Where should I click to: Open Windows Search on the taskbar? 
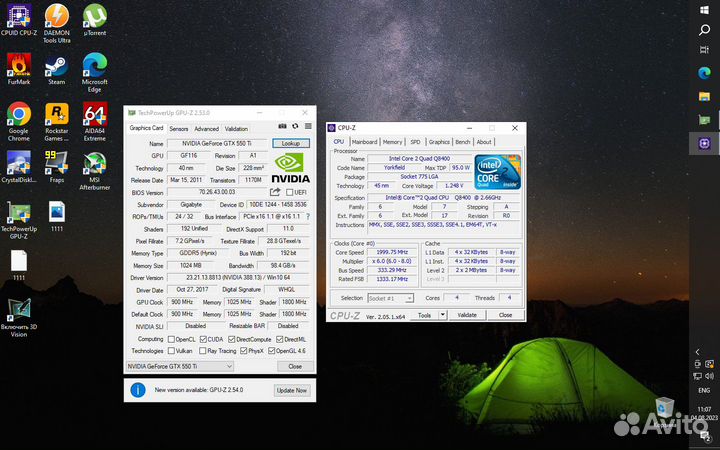tap(704, 30)
